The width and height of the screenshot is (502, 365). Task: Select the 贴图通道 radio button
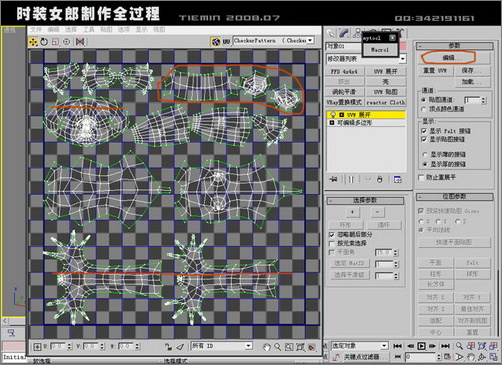(x=424, y=100)
